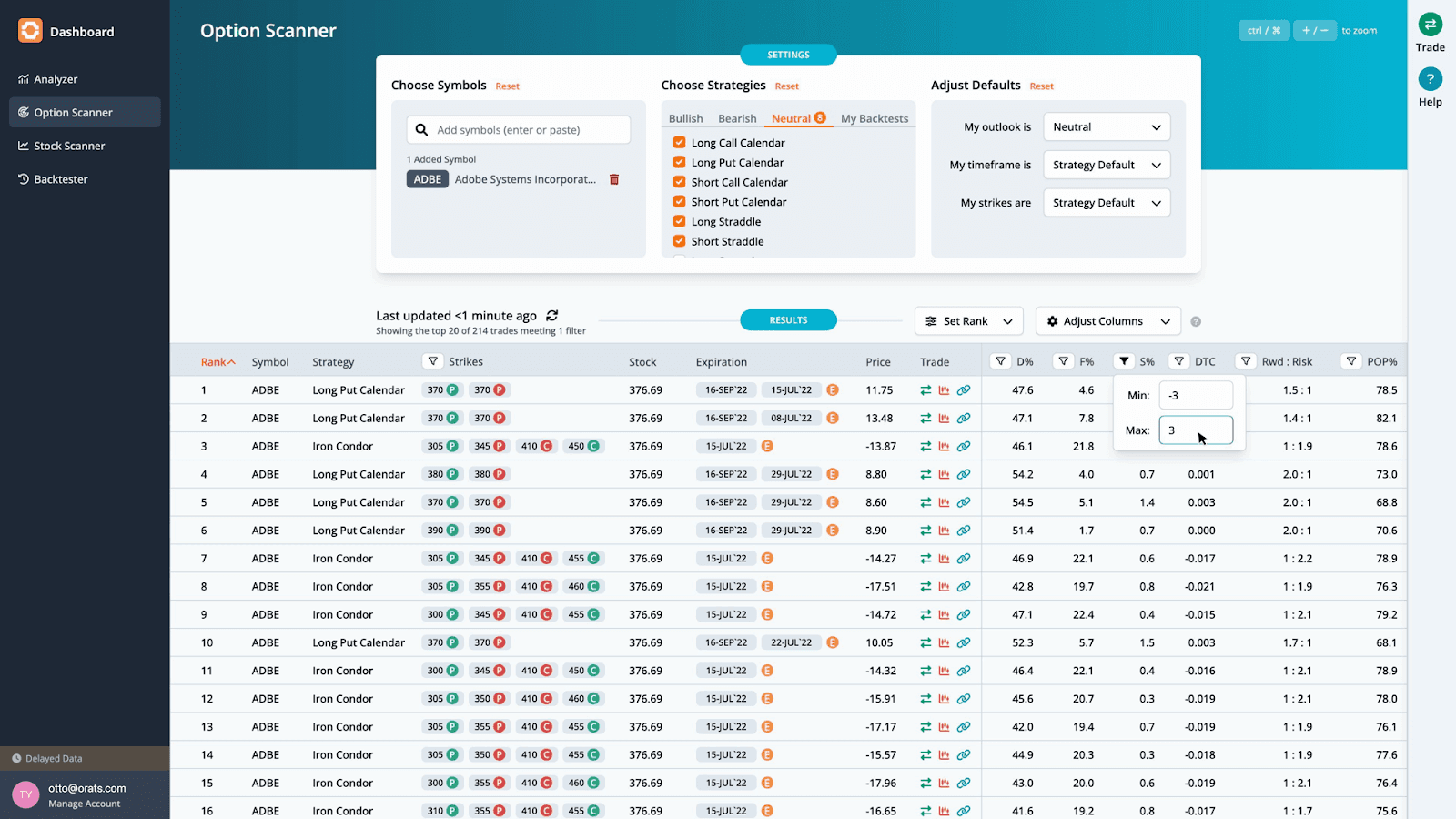Open the My timeframe is dropdown

pyautogui.click(x=1107, y=165)
